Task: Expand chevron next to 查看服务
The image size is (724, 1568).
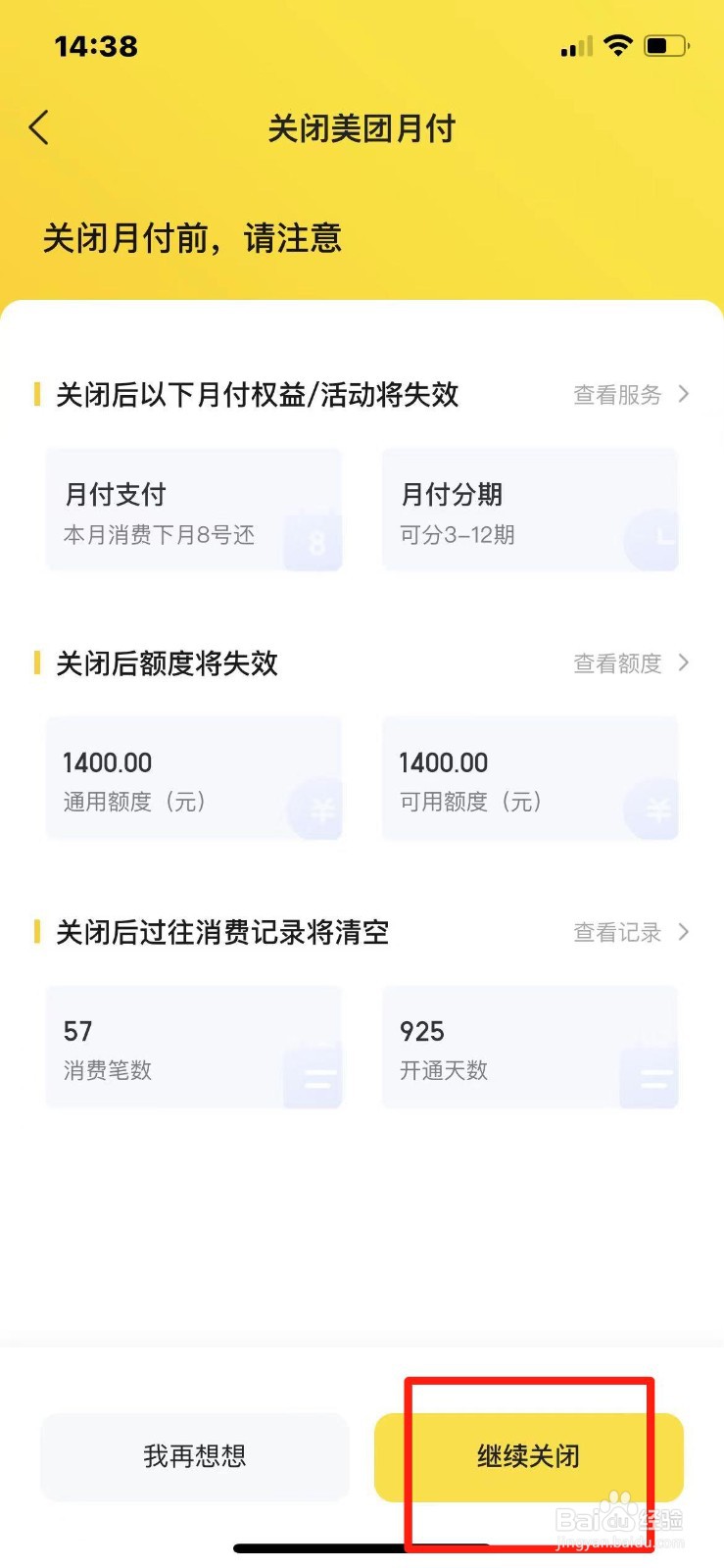Action: (684, 394)
